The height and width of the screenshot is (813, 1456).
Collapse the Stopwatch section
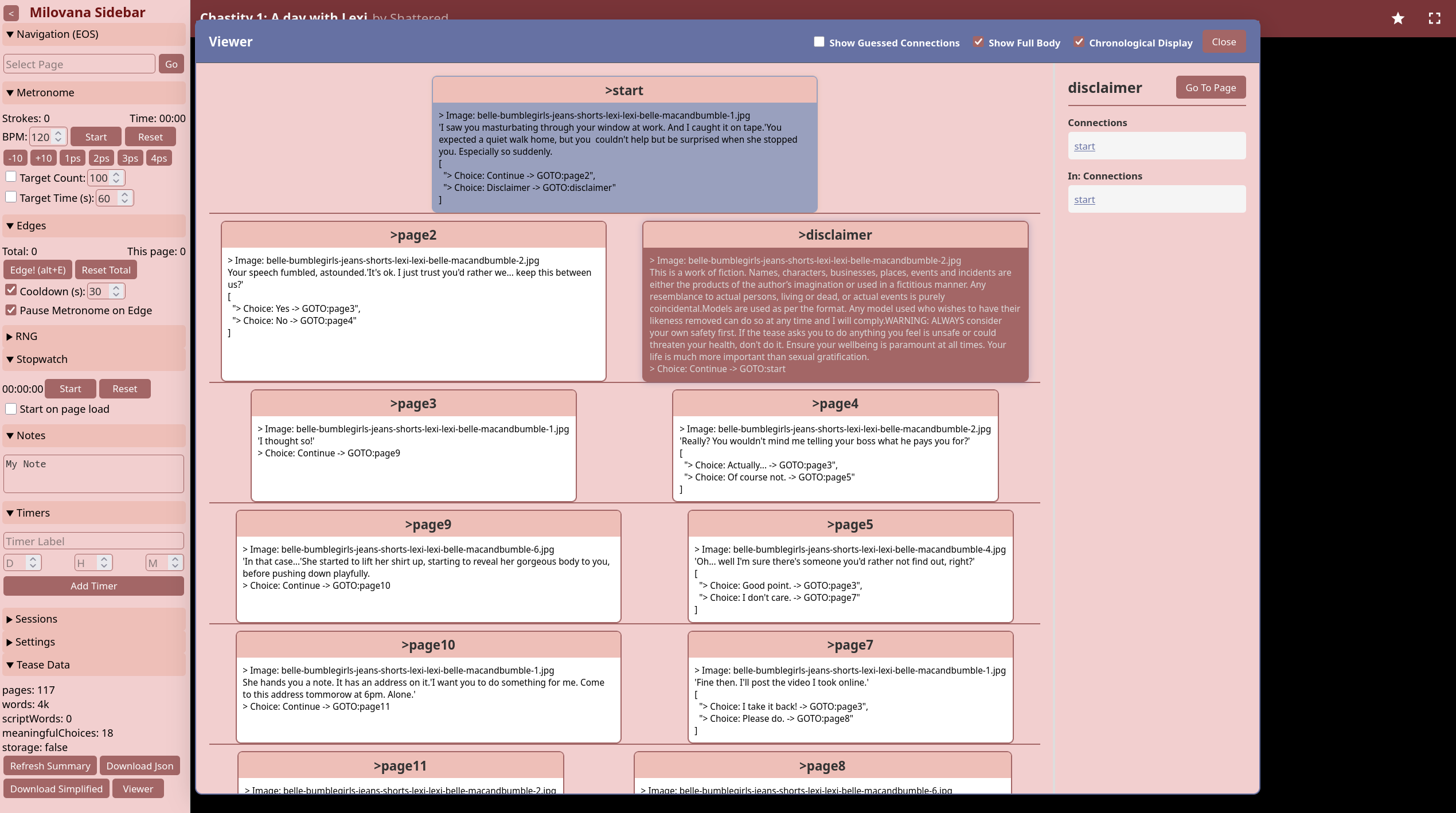click(94, 359)
